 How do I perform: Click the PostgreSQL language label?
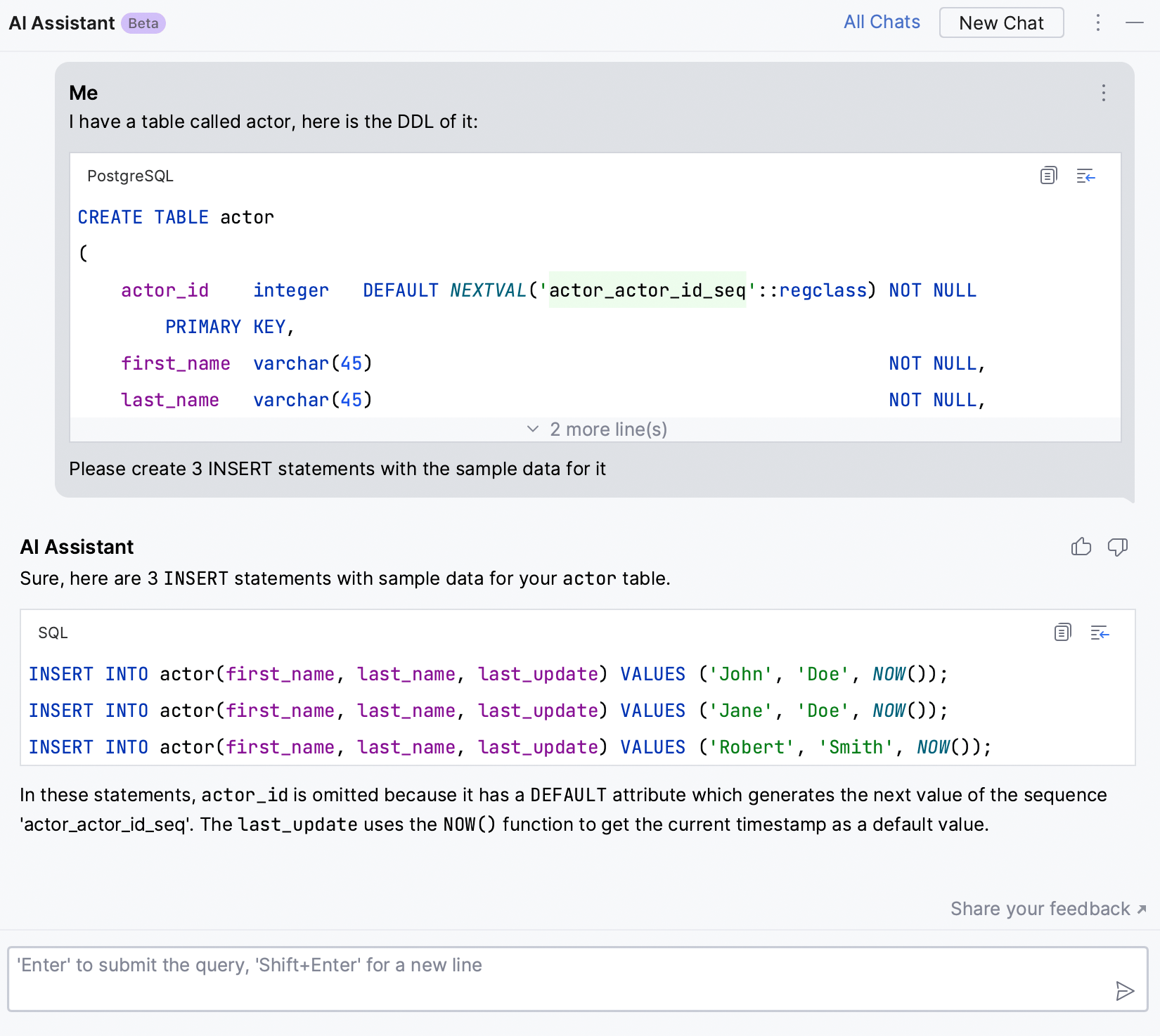click(x=130, y=176)
